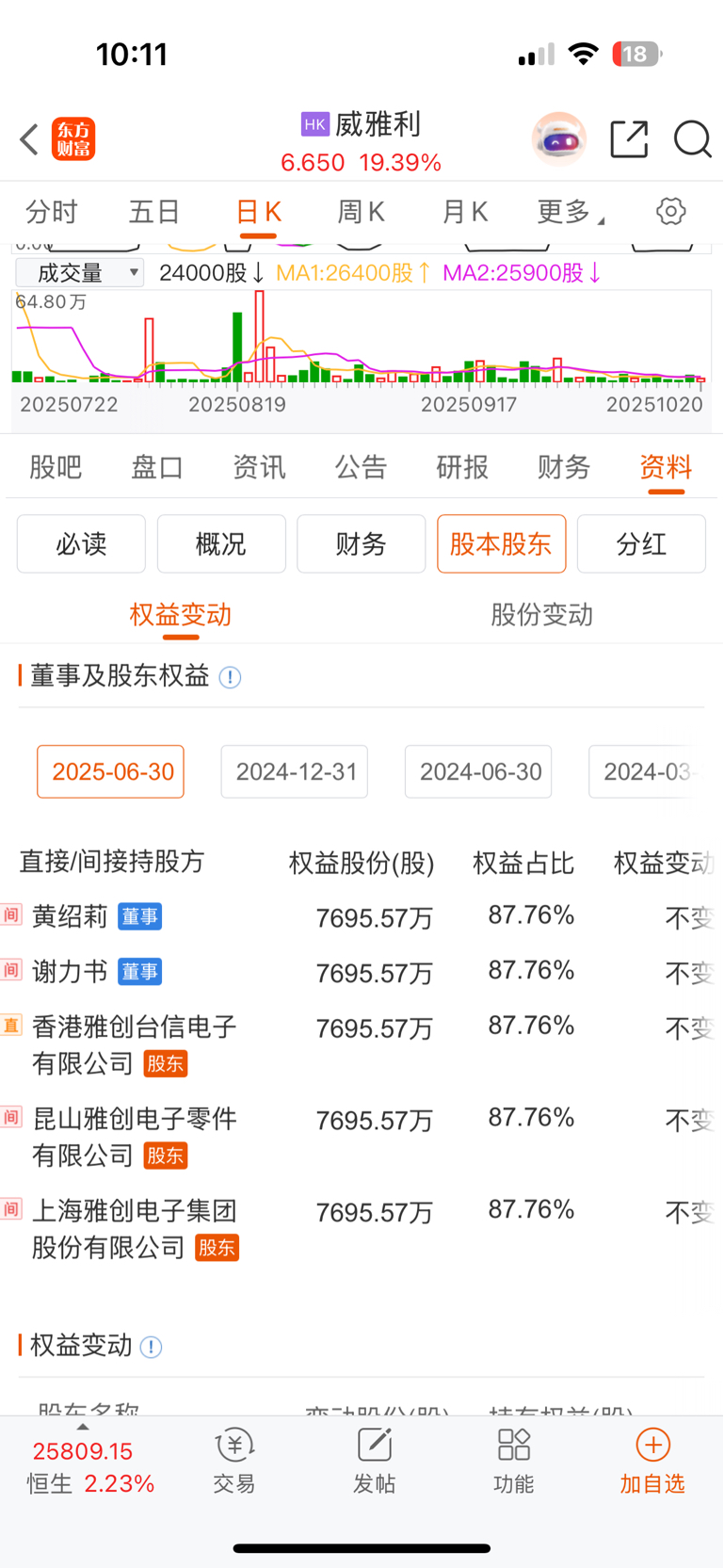Tap shareholder name 谢力书

coord(70,972)
